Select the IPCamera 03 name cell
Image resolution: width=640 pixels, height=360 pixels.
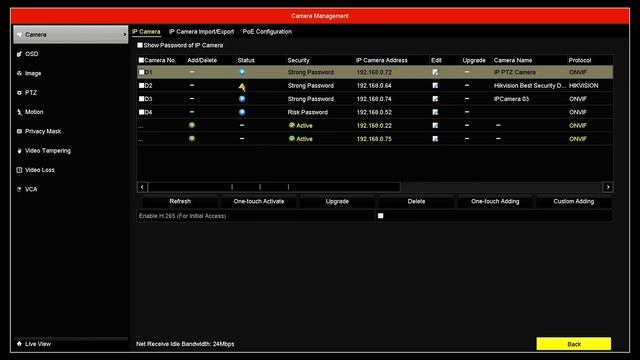coord(511,99)
